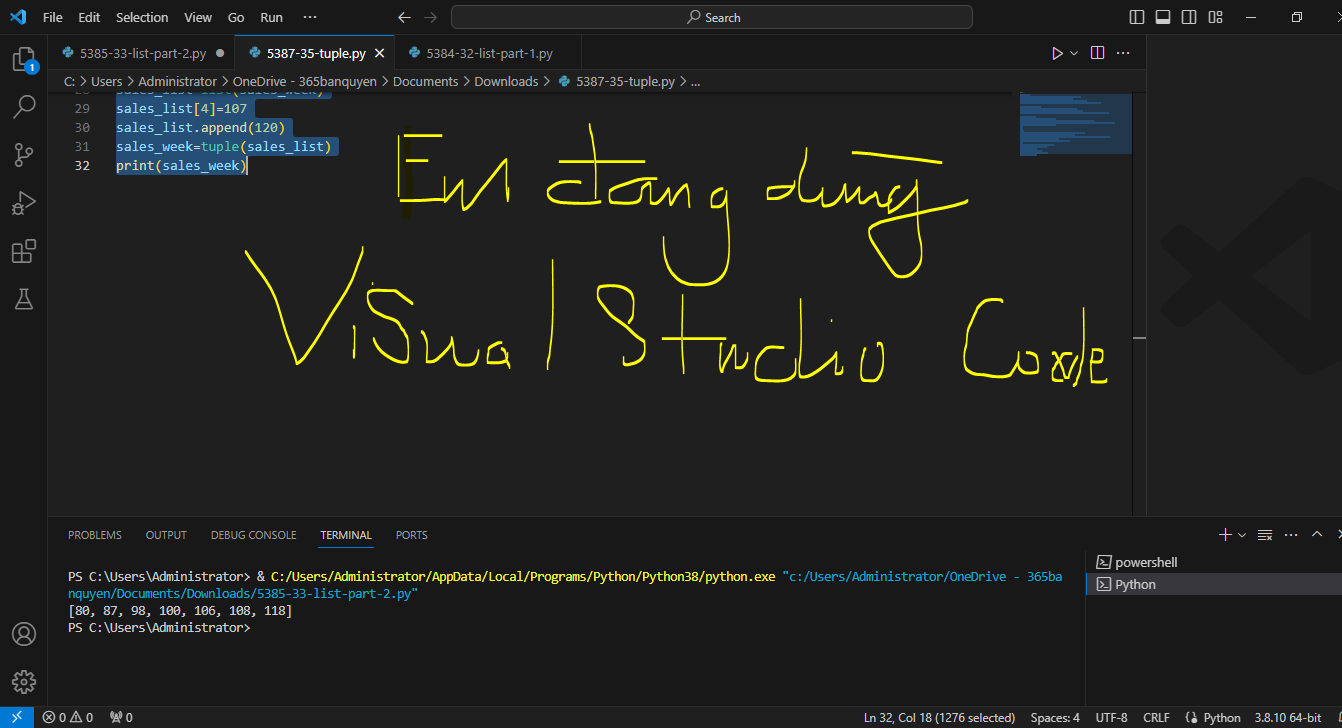Open the Explorer view in activity bar
Viewport: 1342px width, 728px height.
[24, 60]
